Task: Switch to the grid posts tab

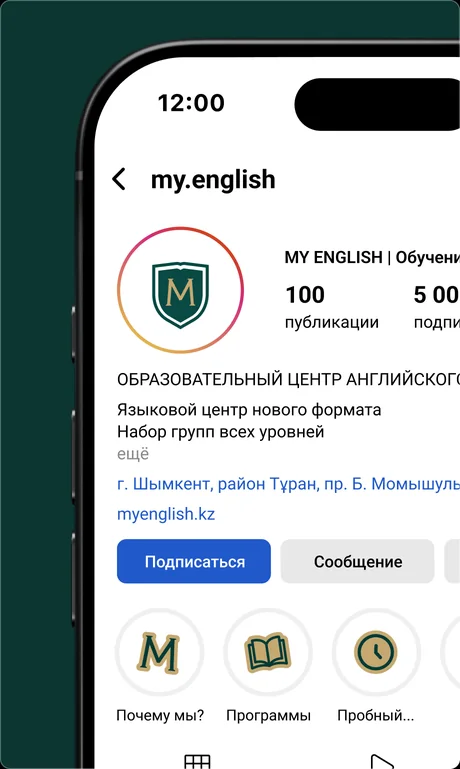Action: (197, 761)
